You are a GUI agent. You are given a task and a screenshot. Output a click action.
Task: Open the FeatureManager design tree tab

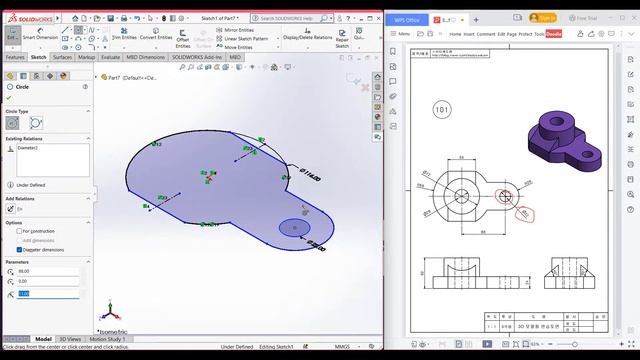[x=10, y=76]
